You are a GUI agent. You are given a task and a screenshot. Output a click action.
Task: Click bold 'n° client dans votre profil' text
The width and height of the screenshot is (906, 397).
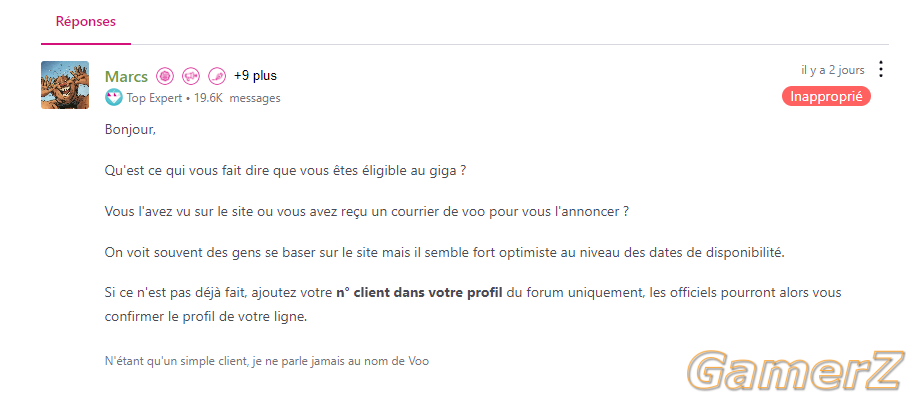click(x=419, y=292)
